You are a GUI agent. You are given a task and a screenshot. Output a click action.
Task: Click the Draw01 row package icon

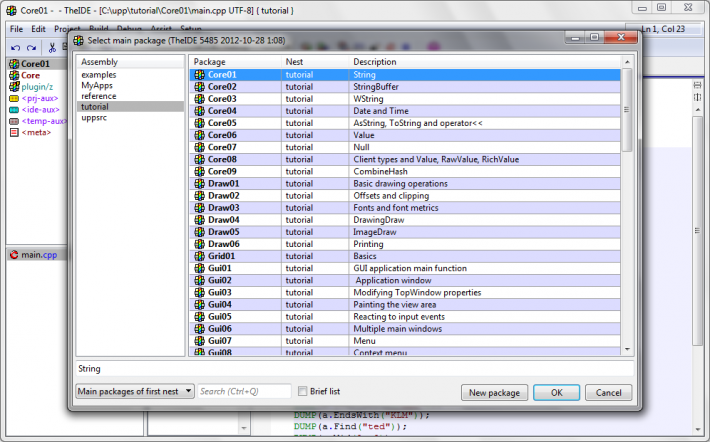199,183
